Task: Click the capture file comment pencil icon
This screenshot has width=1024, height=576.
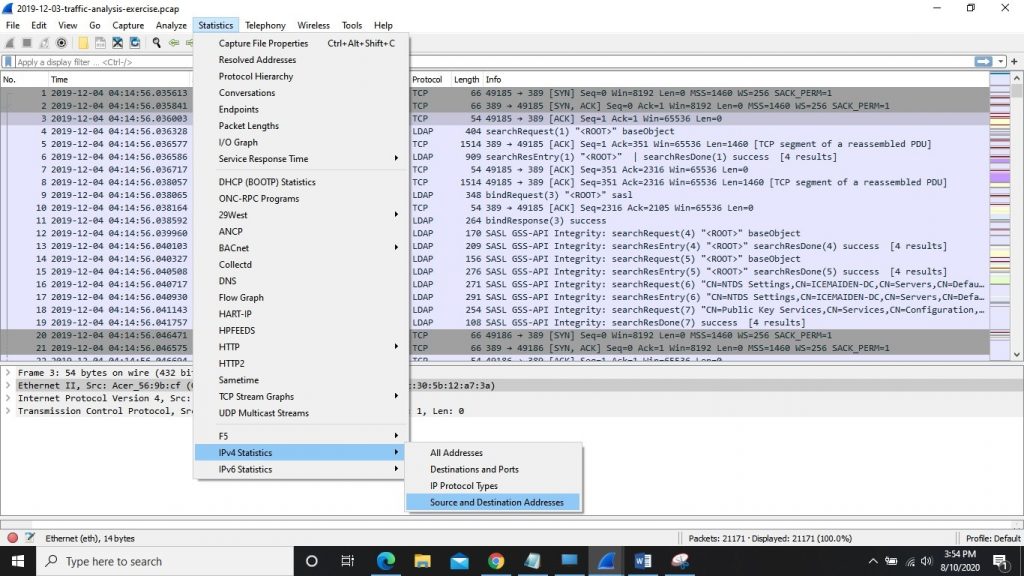Action: coord(29,538)
